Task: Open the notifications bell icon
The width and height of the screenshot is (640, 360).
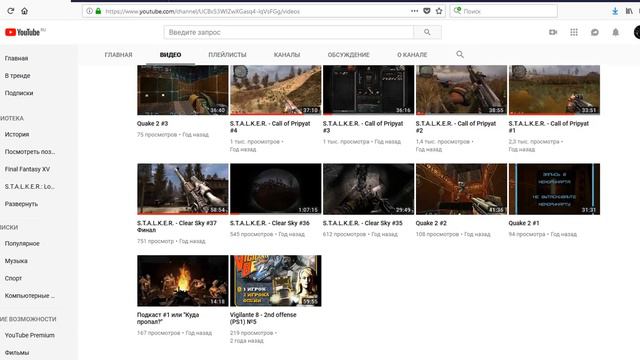Action: point(616,32)
